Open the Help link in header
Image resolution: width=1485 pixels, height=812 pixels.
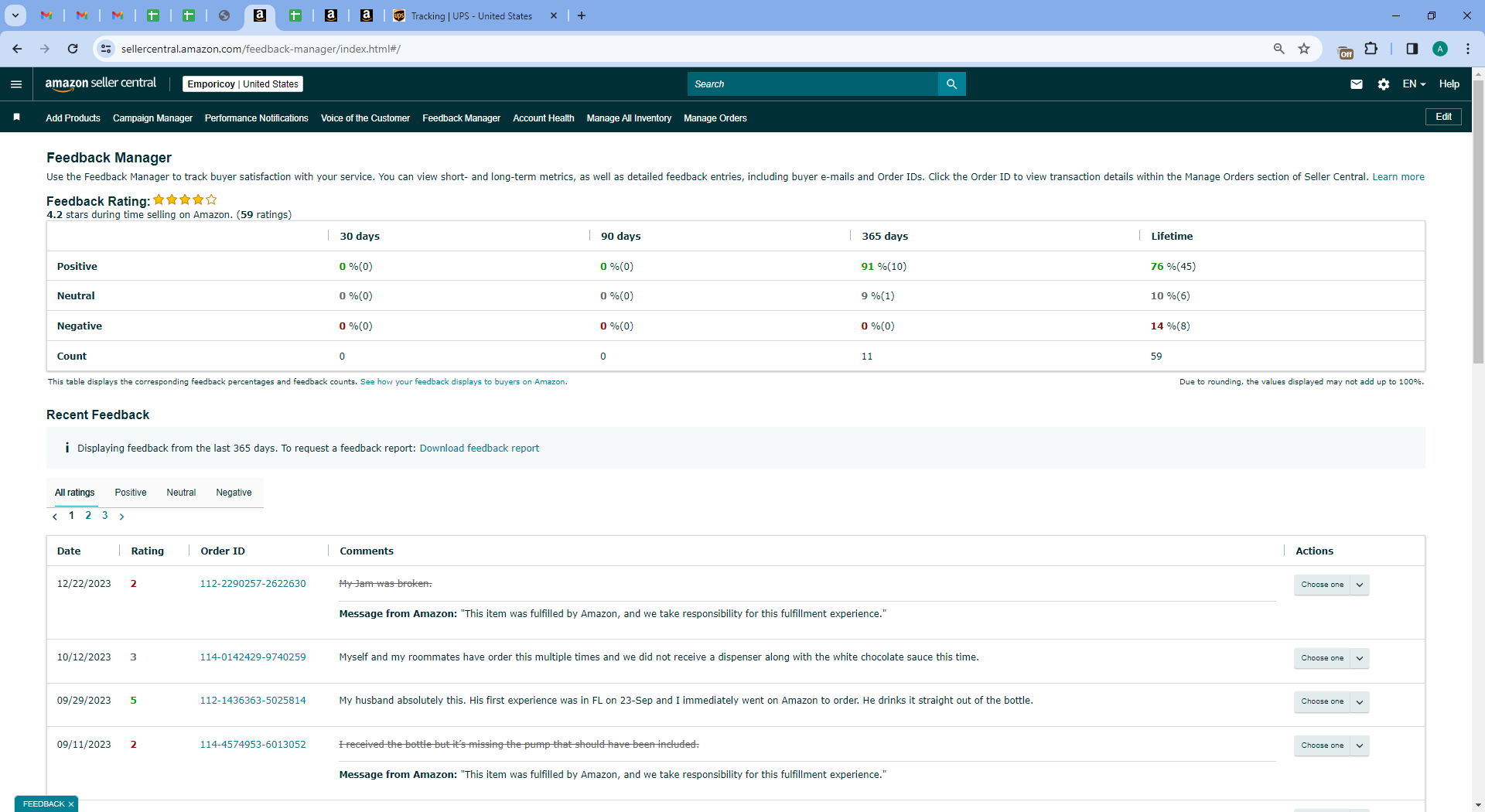(1449, 84)
